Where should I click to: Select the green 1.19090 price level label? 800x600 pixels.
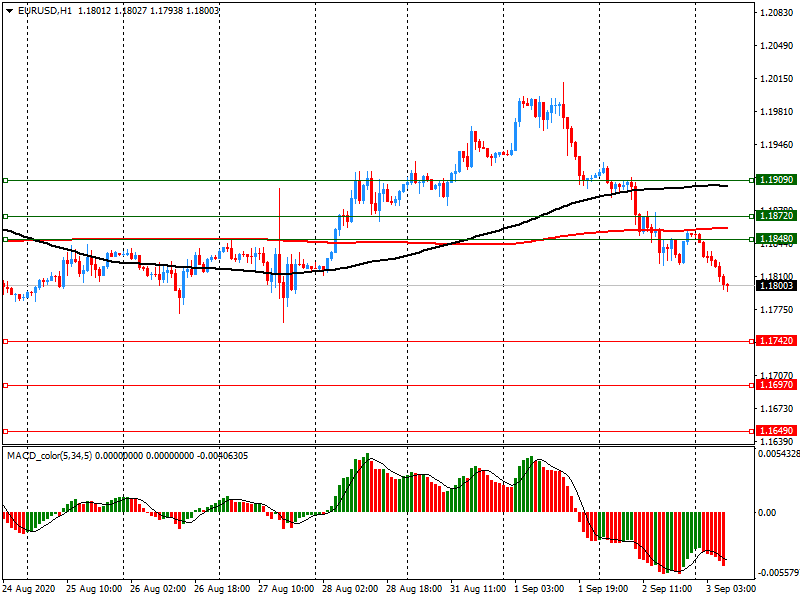(776, 180)
